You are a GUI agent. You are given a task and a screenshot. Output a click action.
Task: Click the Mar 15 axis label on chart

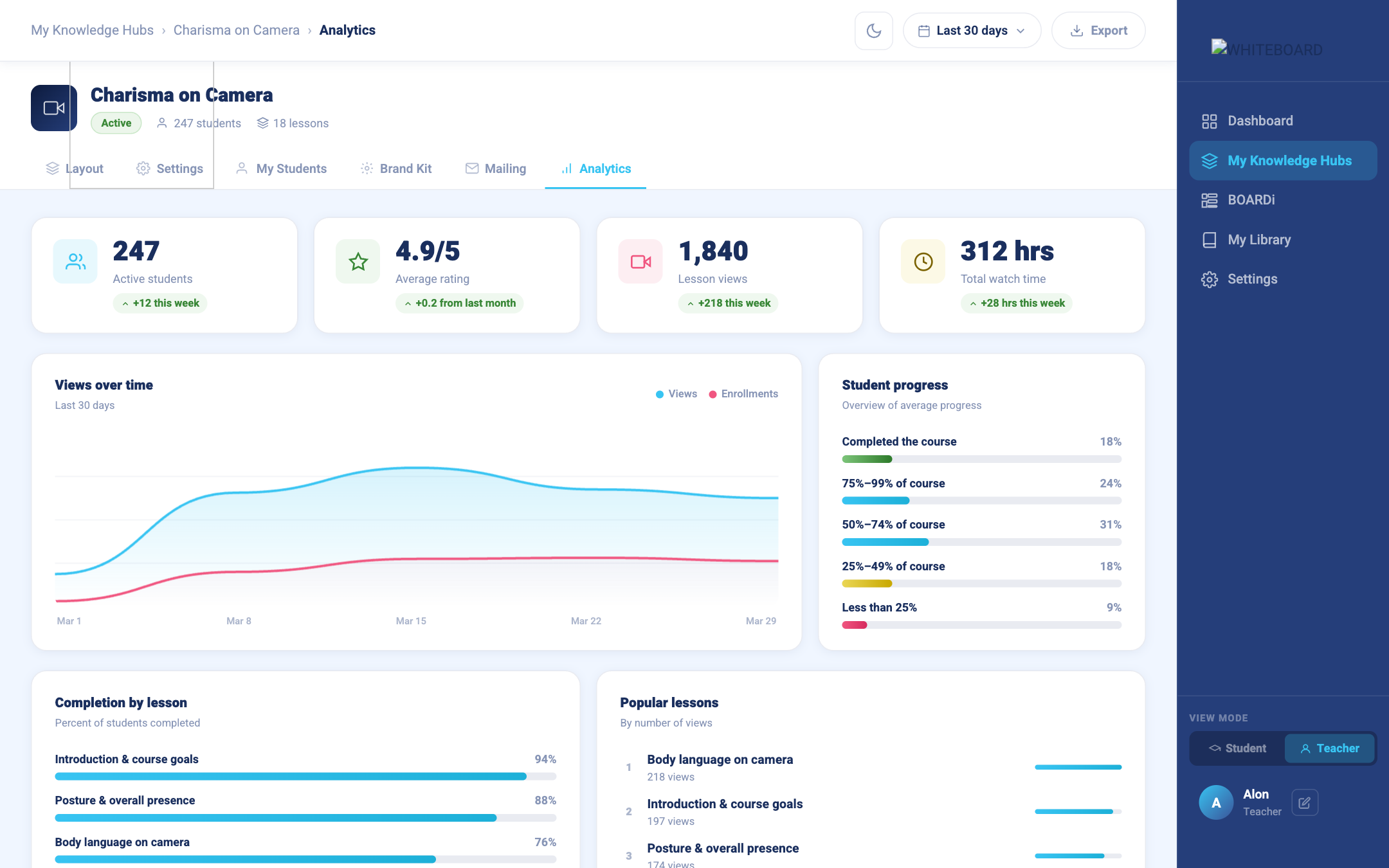pyautogui.click(x=411, y=621)
